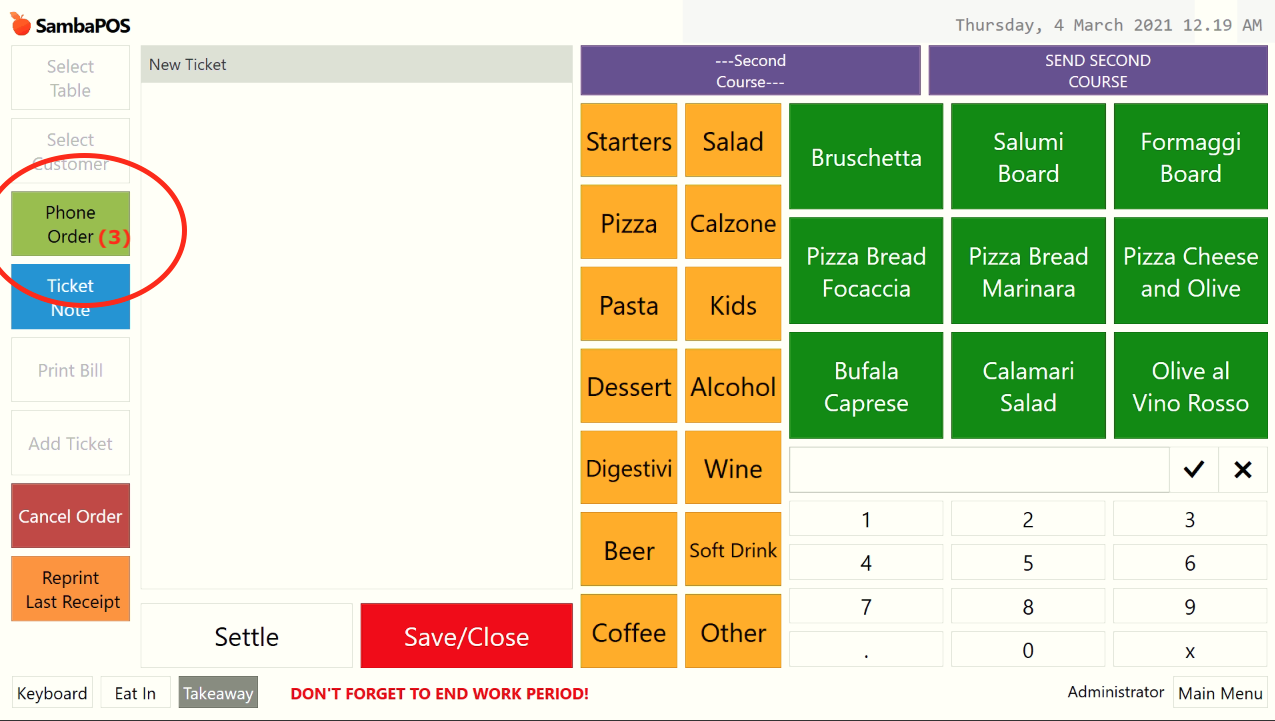Tap number 5 on the numpad

click(1028, 563)
